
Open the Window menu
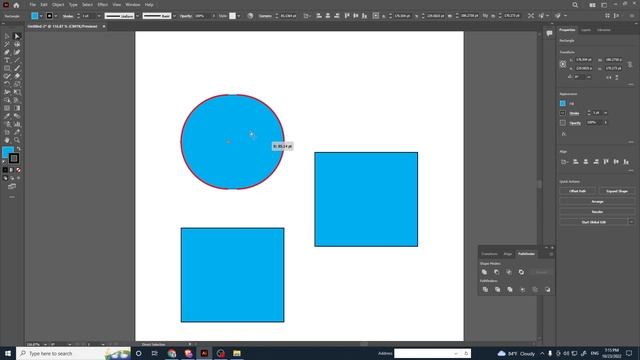click(x=133, y=5)
